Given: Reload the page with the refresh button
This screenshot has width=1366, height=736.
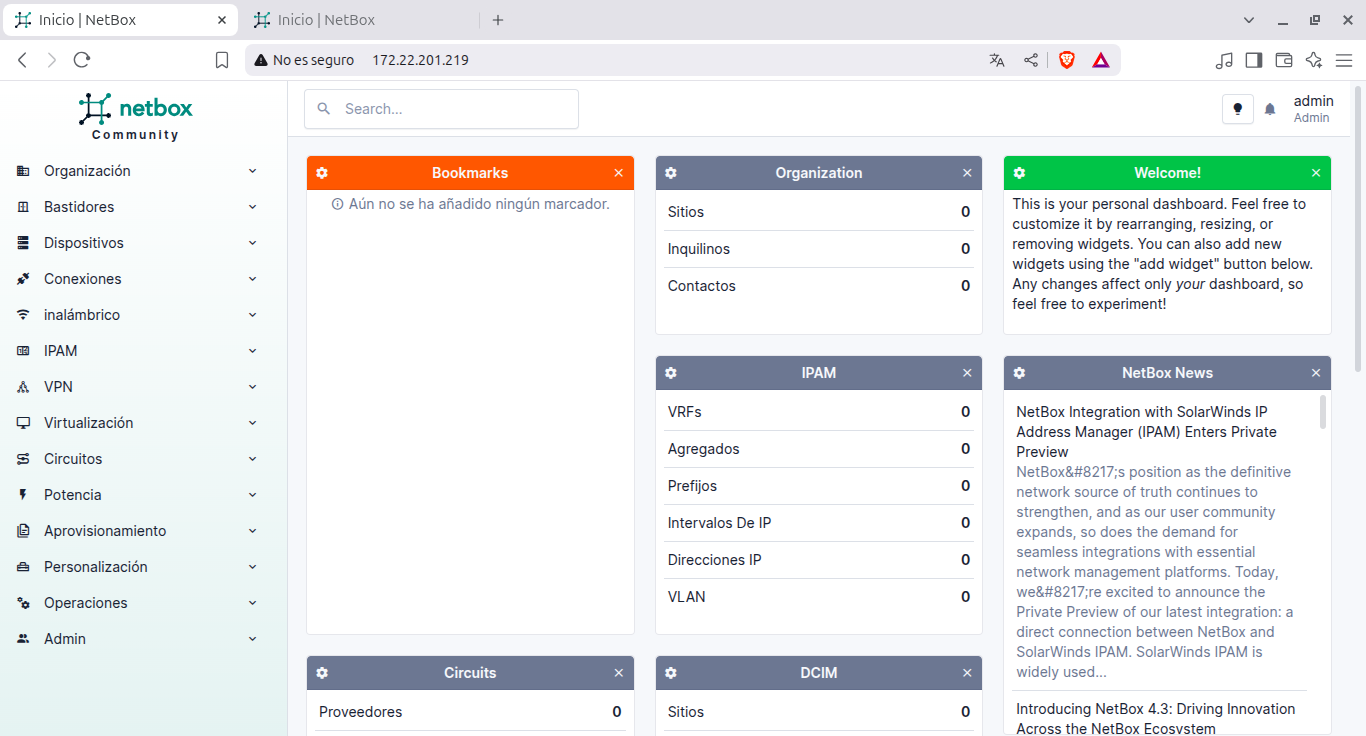Looking at the screenshot, I should 82,60.
